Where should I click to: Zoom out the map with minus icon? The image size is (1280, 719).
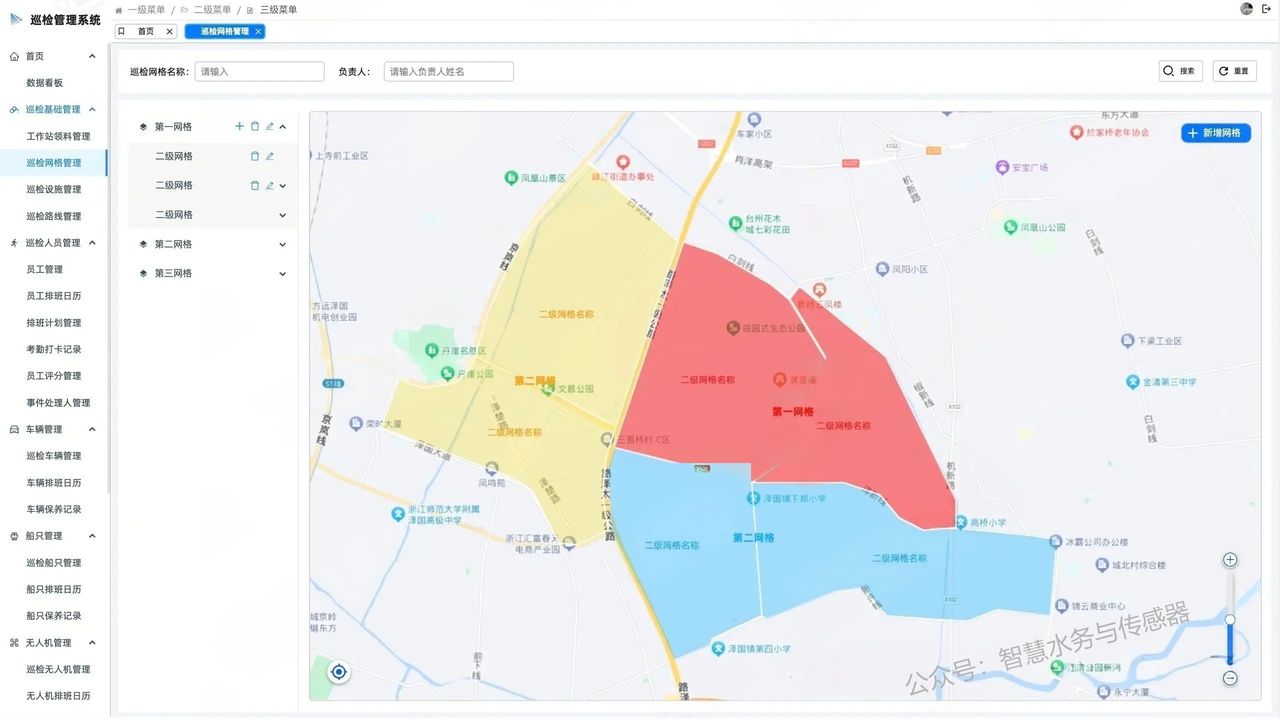(x=1230, y=678)
